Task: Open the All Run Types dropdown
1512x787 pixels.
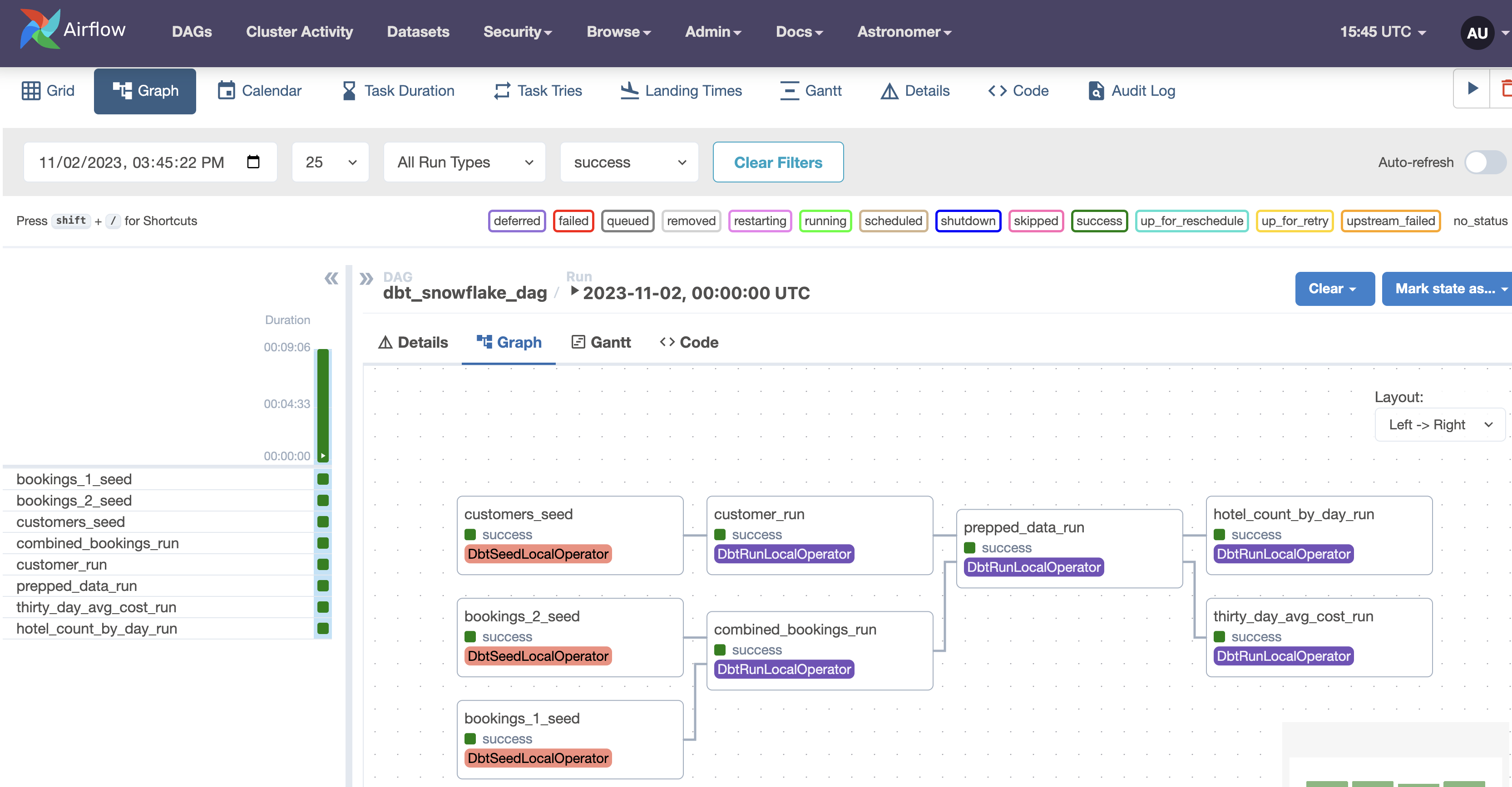Action: [464, 162]
